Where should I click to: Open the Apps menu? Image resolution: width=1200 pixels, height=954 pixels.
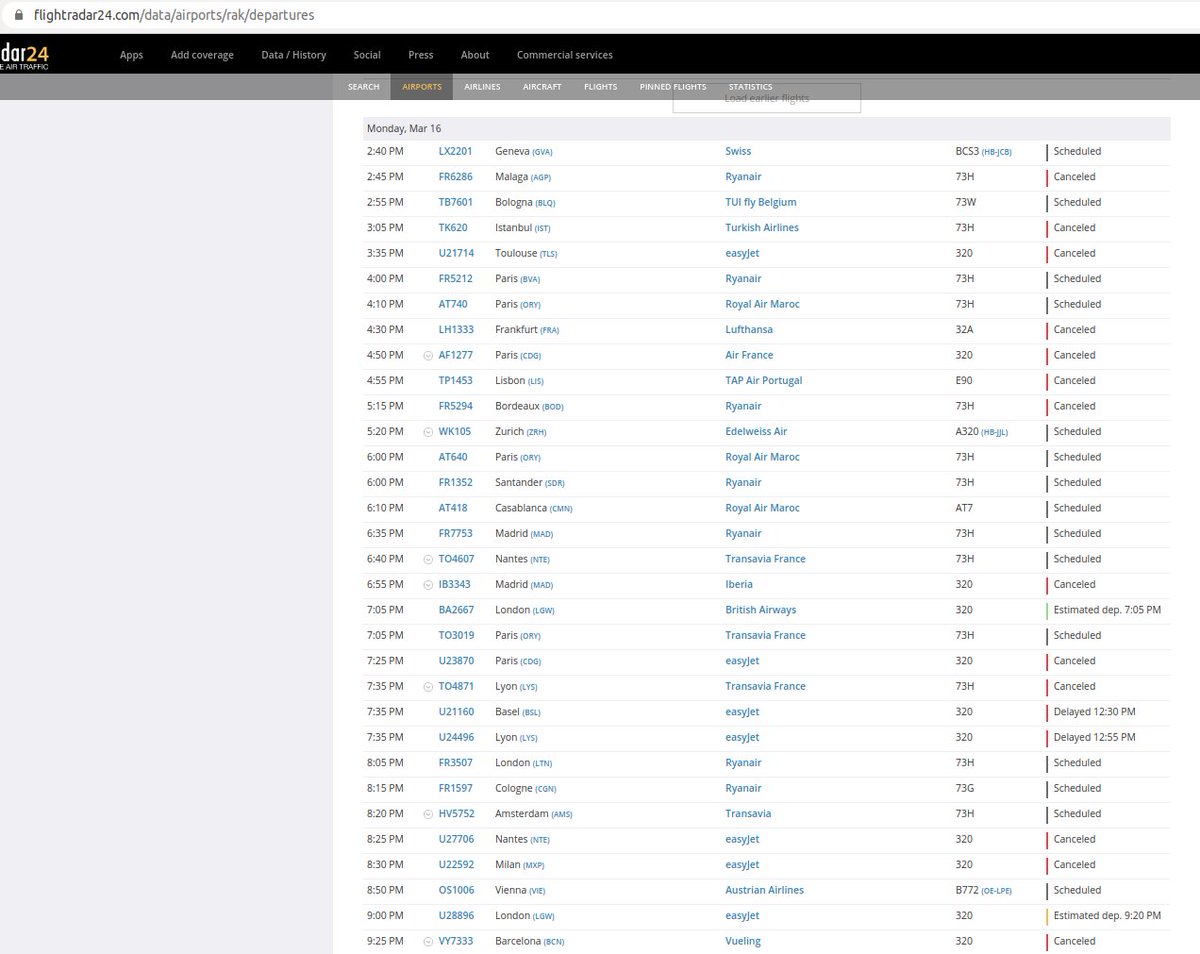coord(132,55)
